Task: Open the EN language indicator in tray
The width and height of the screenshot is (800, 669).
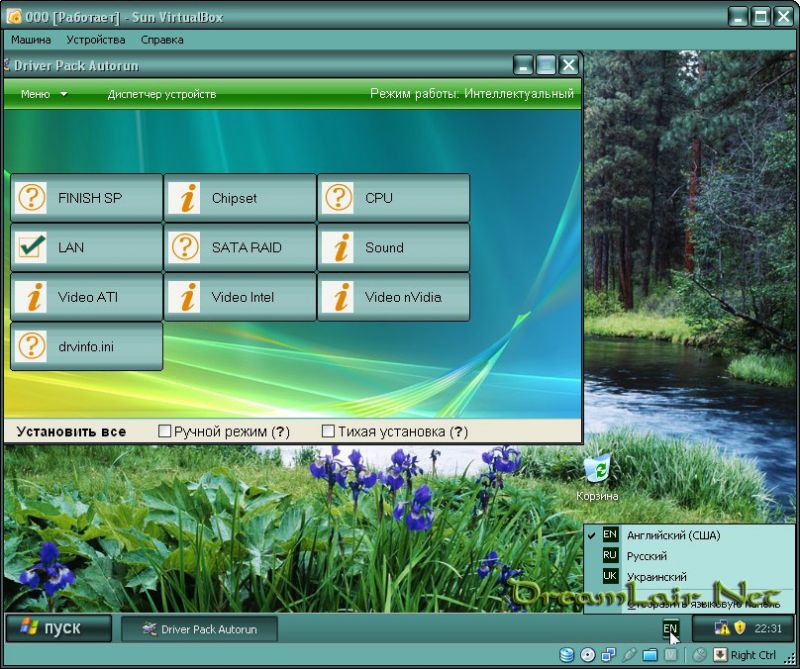Action: pos(670,628)
